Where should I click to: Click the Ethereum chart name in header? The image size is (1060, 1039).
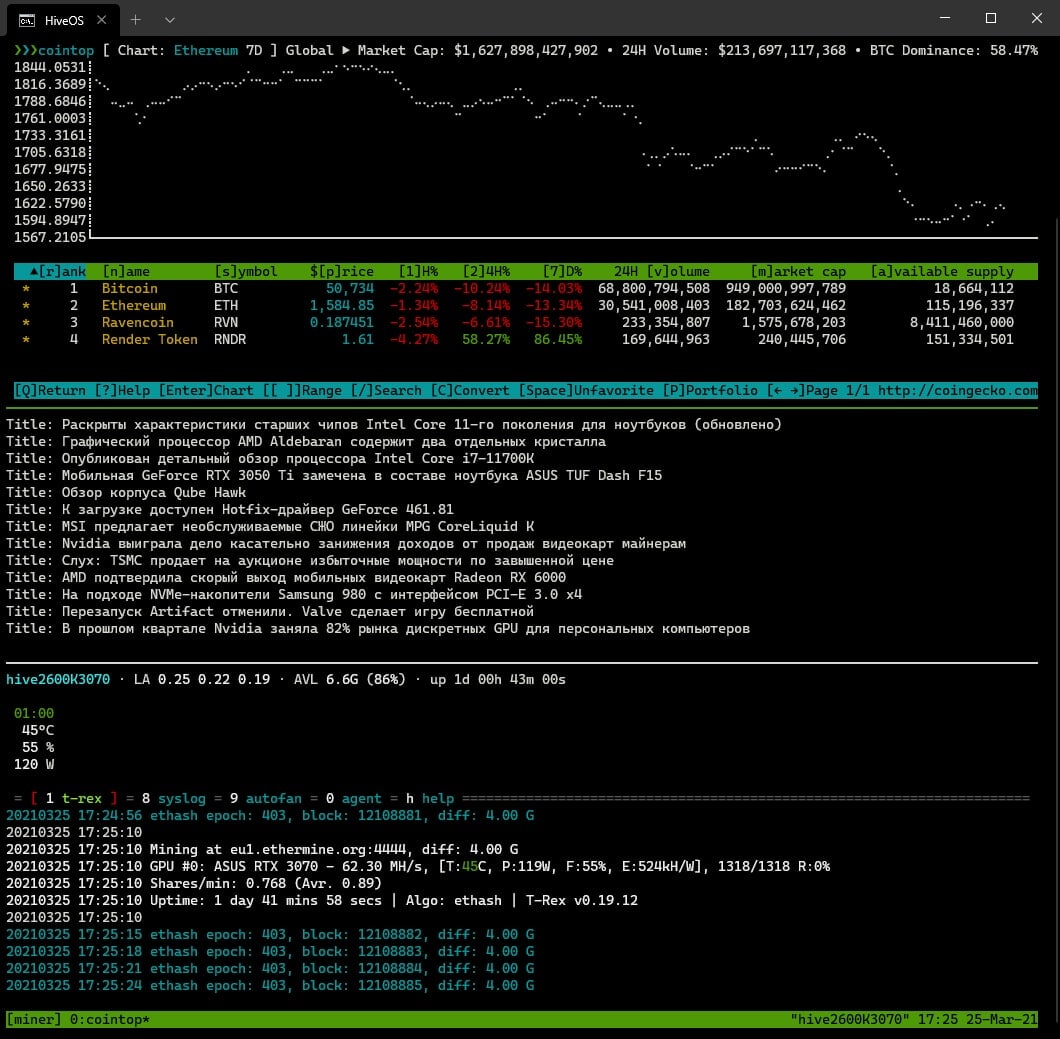point(206,51)
